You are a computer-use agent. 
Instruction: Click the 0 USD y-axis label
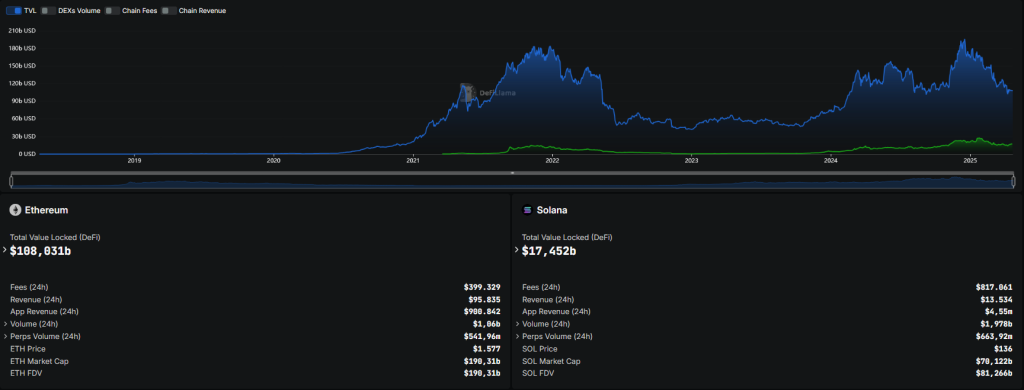[26, 154]
